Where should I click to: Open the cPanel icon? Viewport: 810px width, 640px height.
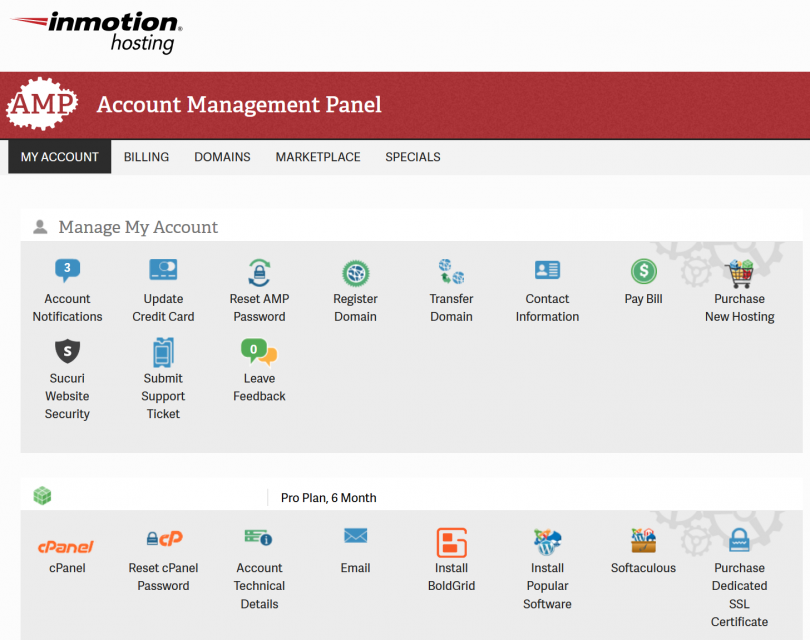pos(67,546)
